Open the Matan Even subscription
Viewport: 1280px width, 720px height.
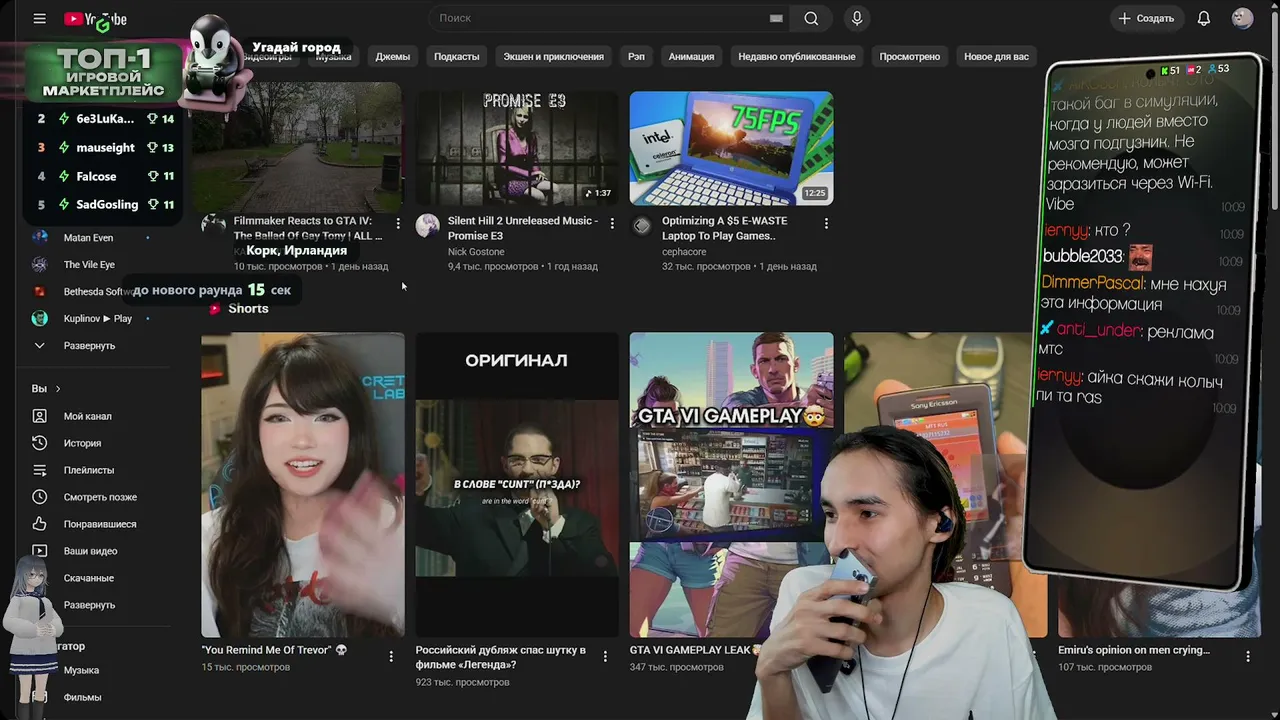coord(90,238)
